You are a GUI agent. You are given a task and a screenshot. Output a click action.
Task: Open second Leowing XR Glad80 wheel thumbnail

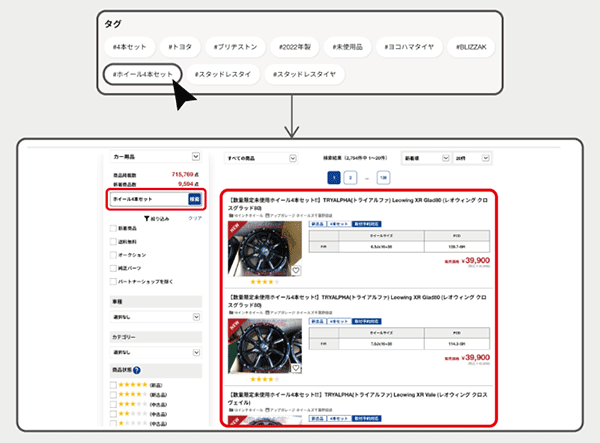[x=265, y=346]
